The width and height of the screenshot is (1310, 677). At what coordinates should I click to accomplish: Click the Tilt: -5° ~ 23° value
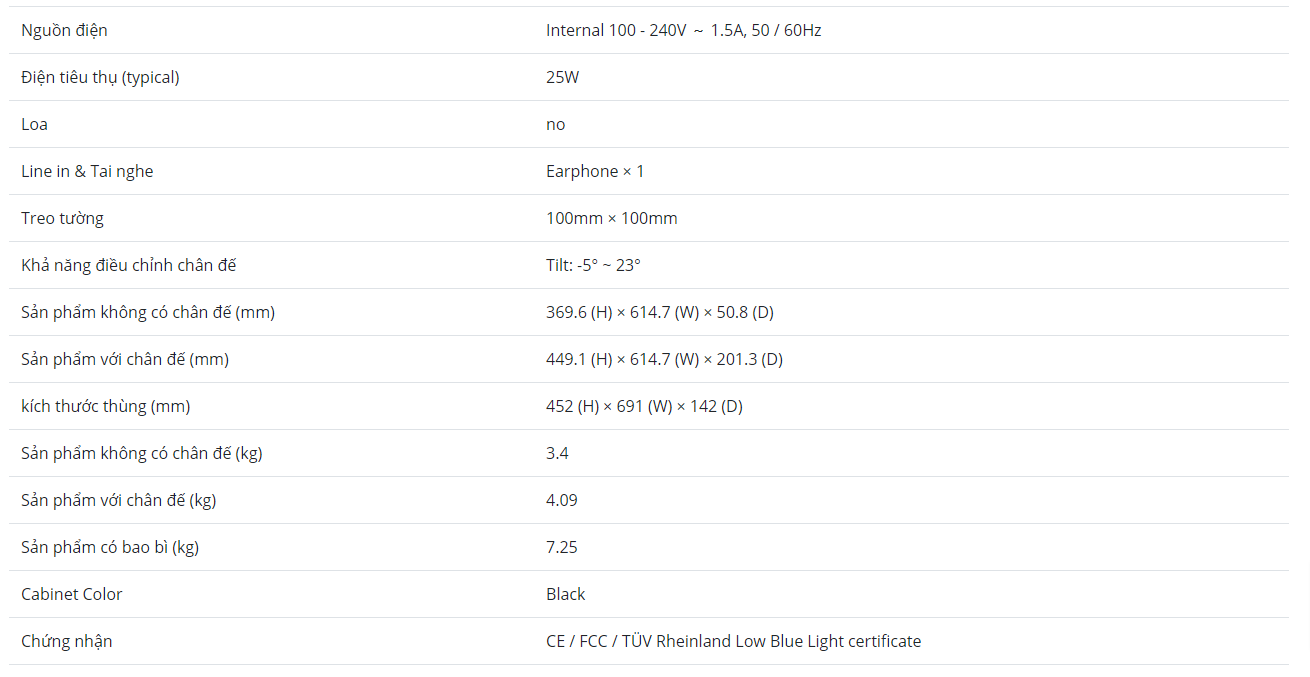(x=593, y=265)
